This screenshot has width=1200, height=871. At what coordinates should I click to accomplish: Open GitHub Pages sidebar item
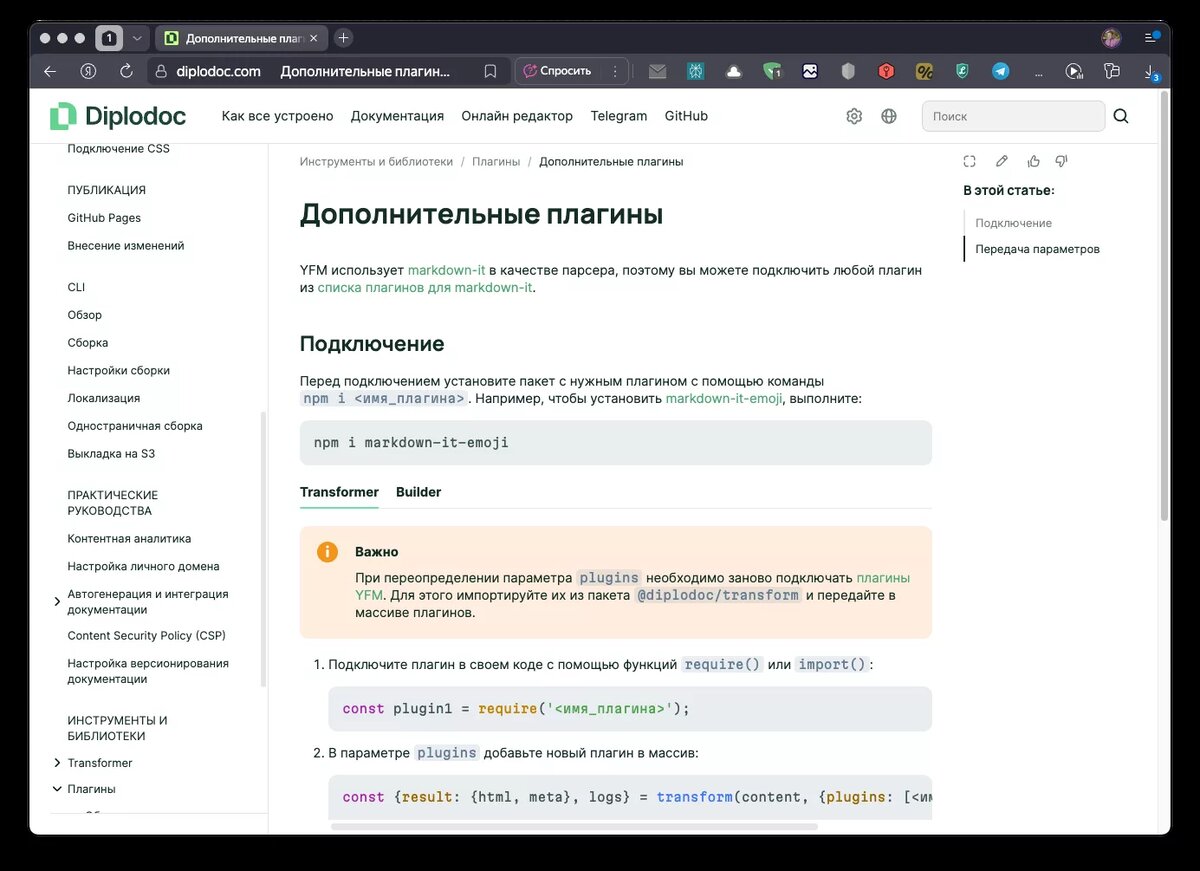[104, 218]
